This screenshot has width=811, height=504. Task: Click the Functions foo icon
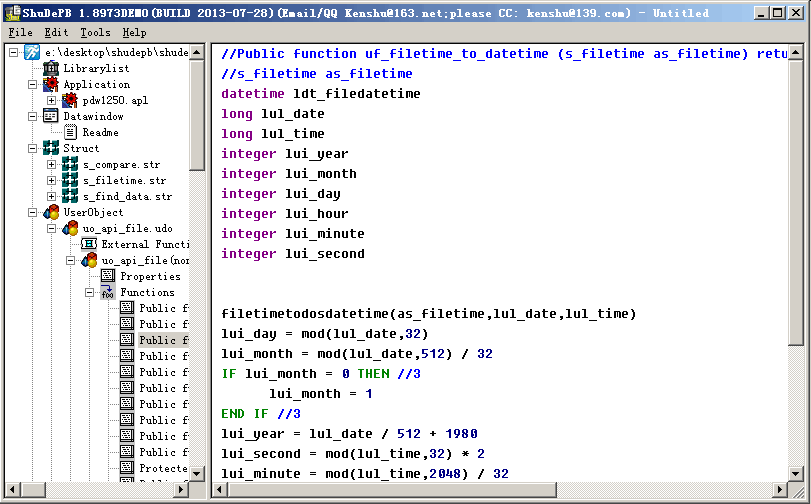pyautogui.click(x=108, y=292)
